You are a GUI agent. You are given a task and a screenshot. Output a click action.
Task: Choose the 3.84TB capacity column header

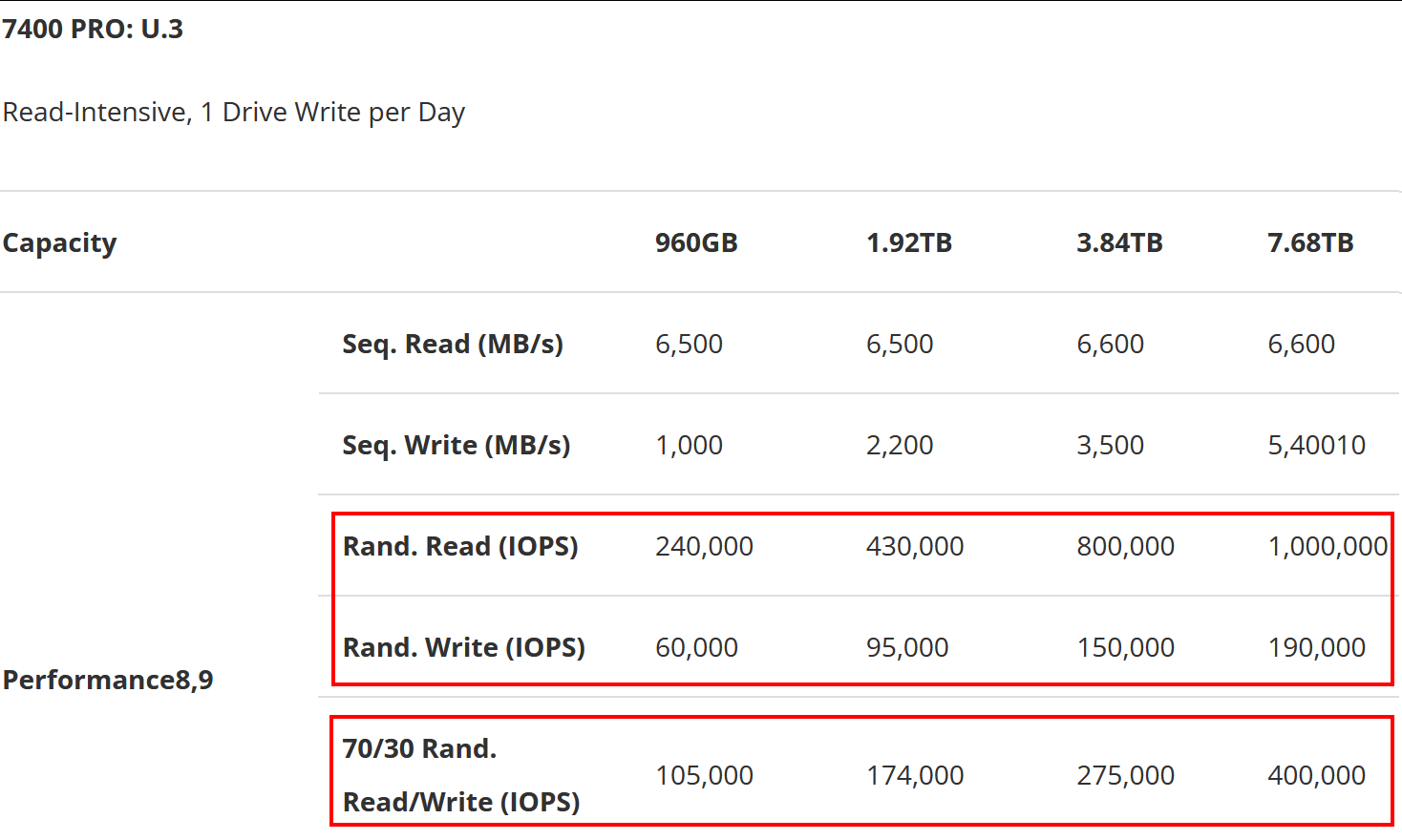(1119, 242)
